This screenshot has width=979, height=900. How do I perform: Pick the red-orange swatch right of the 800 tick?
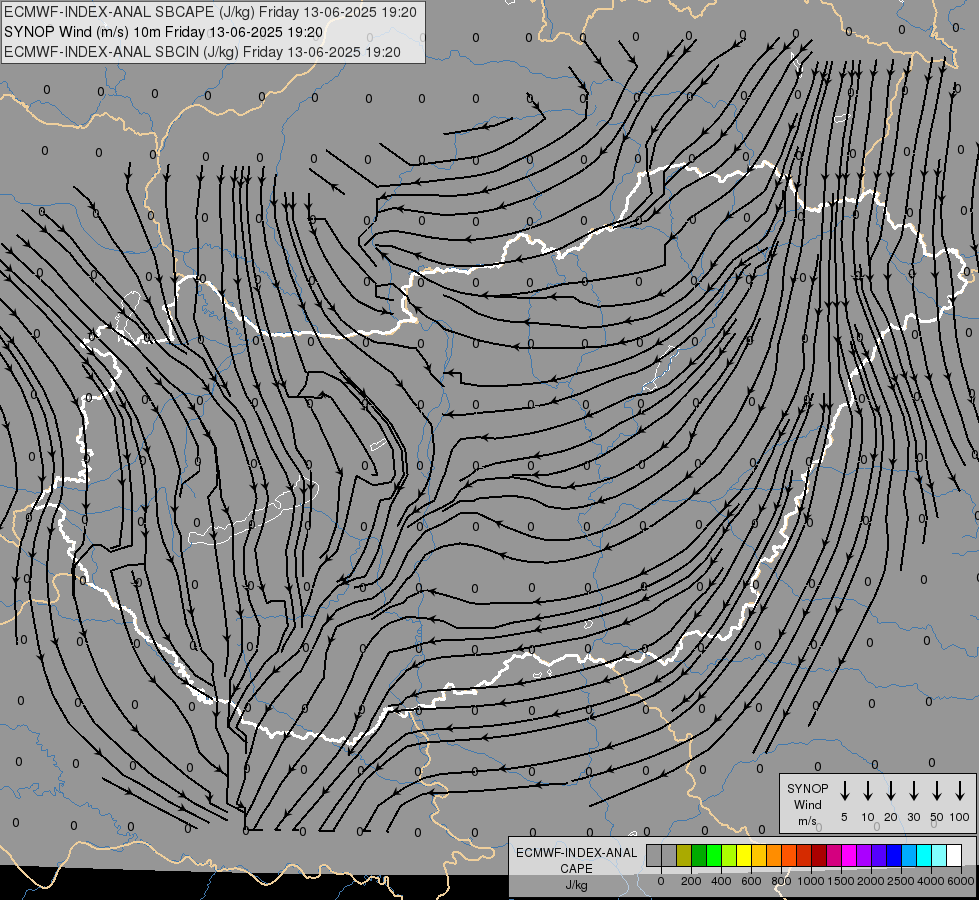tap(789, 855)
